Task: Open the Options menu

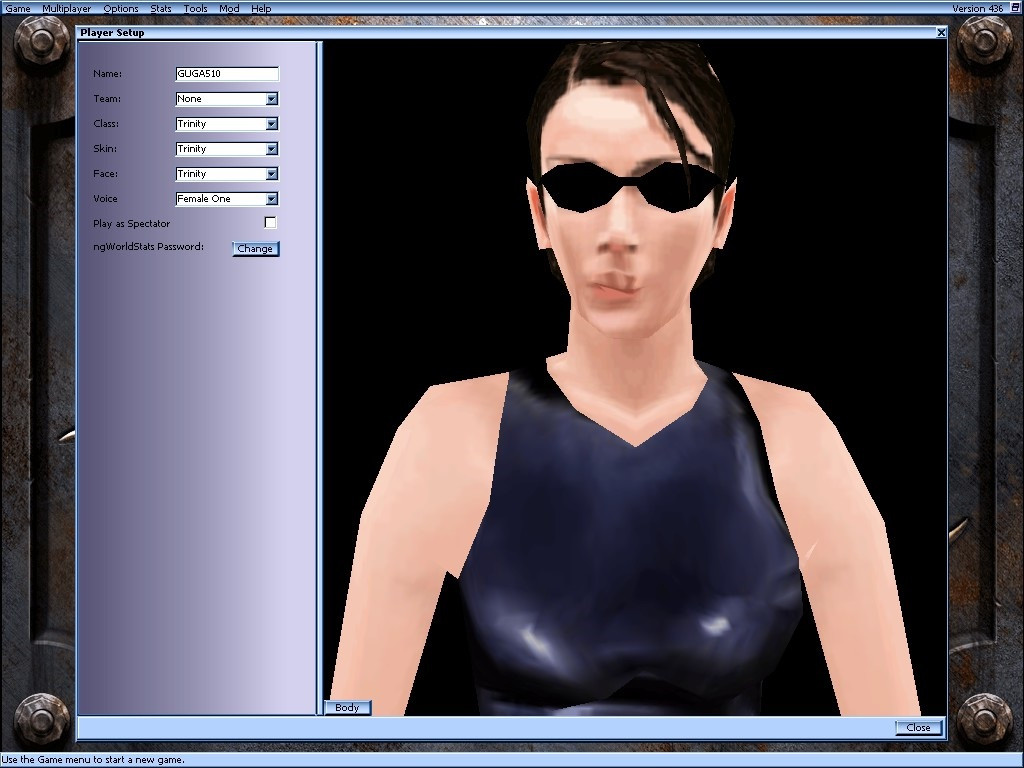Action: tap(121, 8)
